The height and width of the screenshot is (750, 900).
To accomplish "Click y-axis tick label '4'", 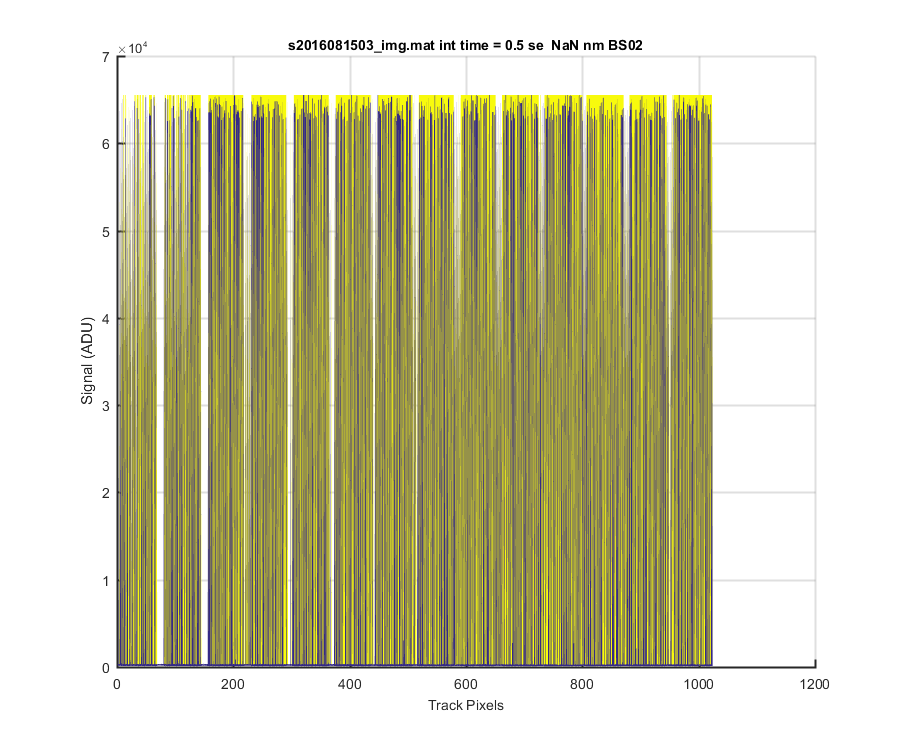I will click(106, 319).
